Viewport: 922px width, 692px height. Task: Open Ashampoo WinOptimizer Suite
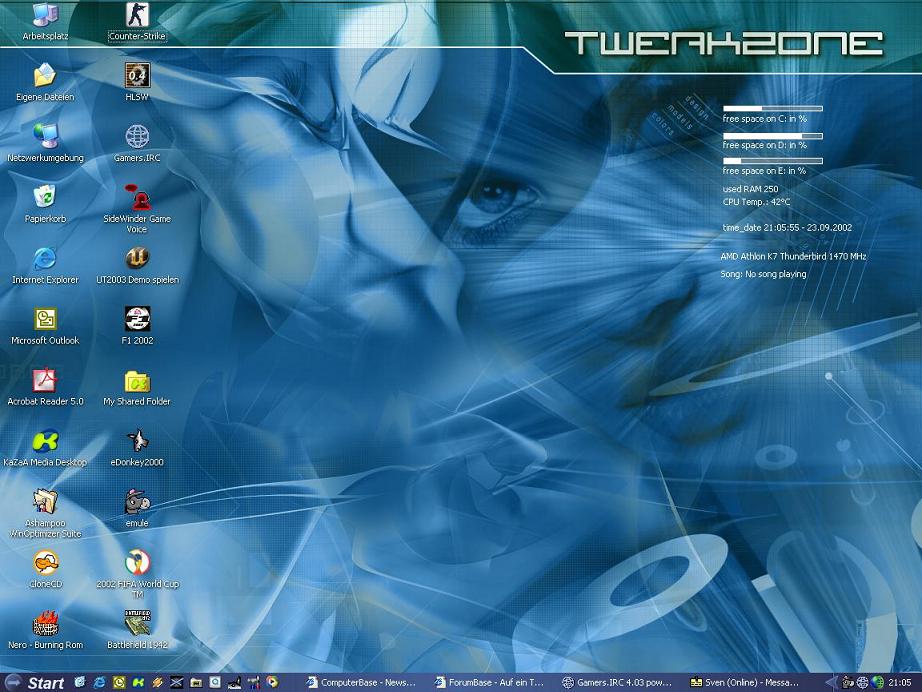[x=45, y=513]
